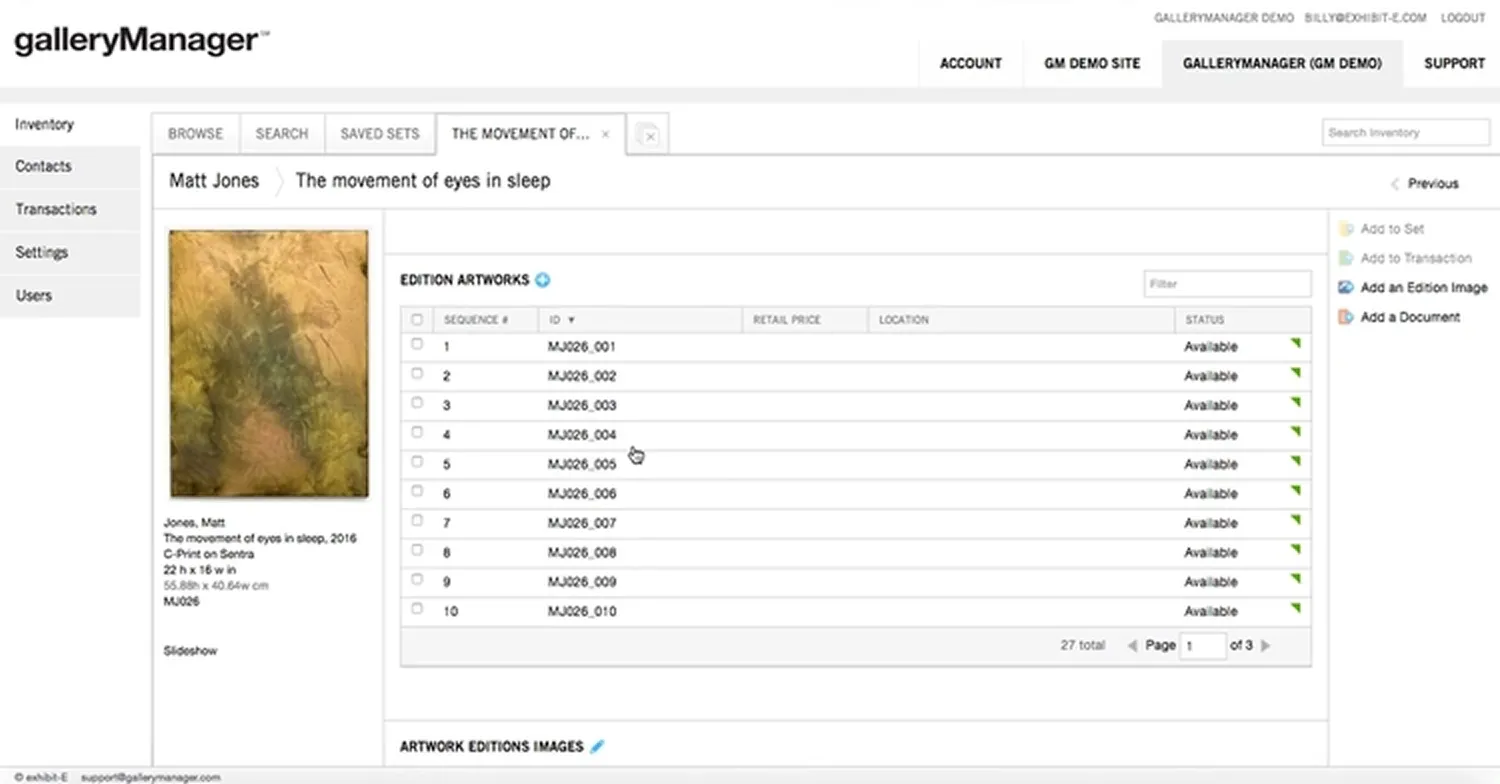Viewport: 1500px width, 784px height.
Task: Toggle select-all checkbox in table header
Action: tap(417, 320)
